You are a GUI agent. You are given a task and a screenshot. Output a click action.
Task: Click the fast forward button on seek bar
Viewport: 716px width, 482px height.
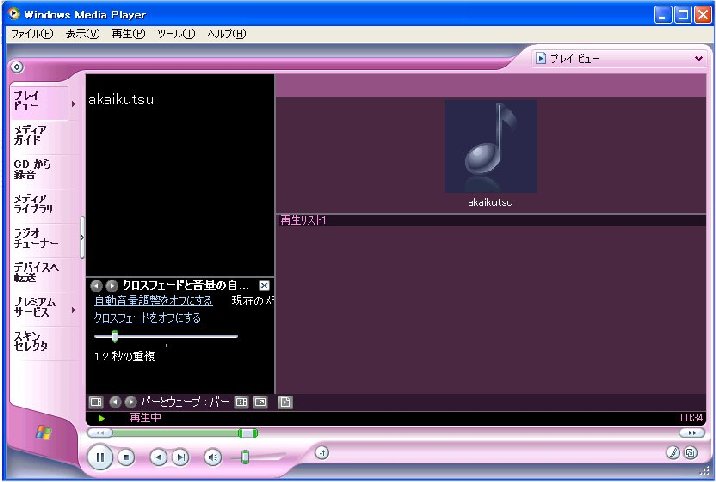691,433
